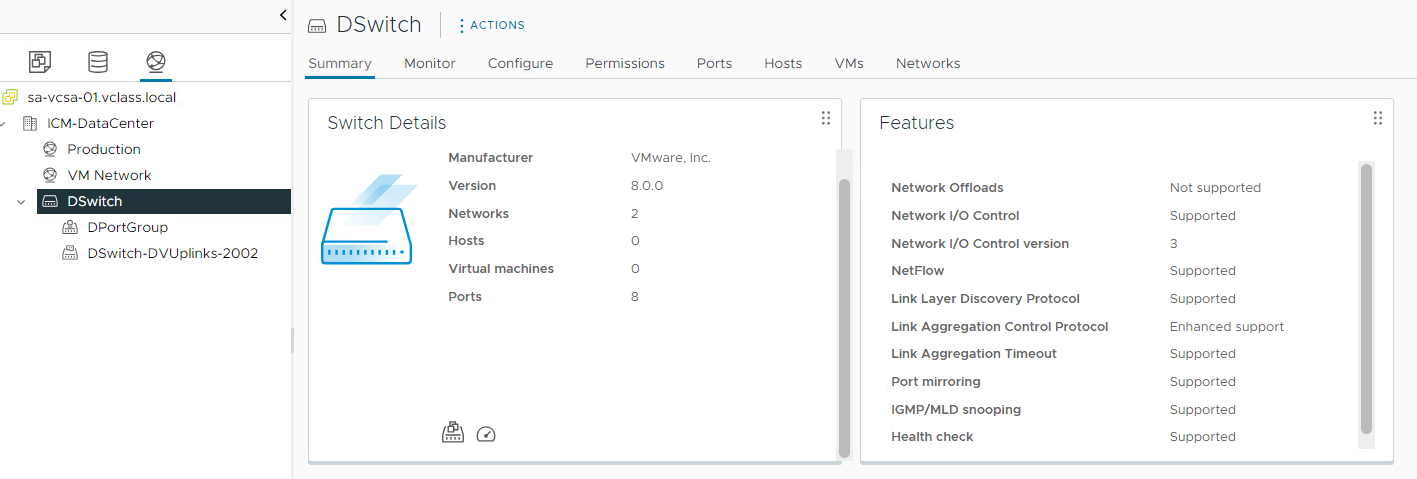Screen dimensions: 1417x479
Task: Open the Storage inventory view icon
Action: click(x=98, y=62)
